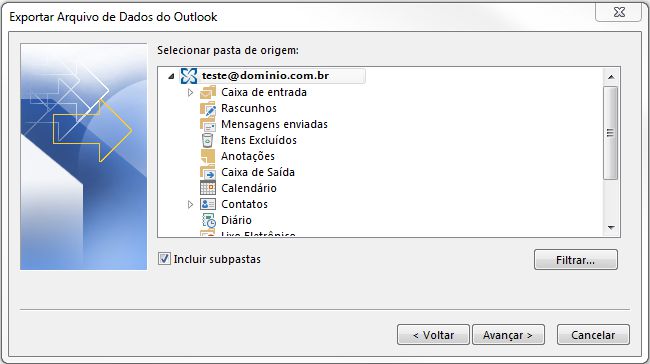Click the Mensagens enviadas folder icon

tap(208, 124)
